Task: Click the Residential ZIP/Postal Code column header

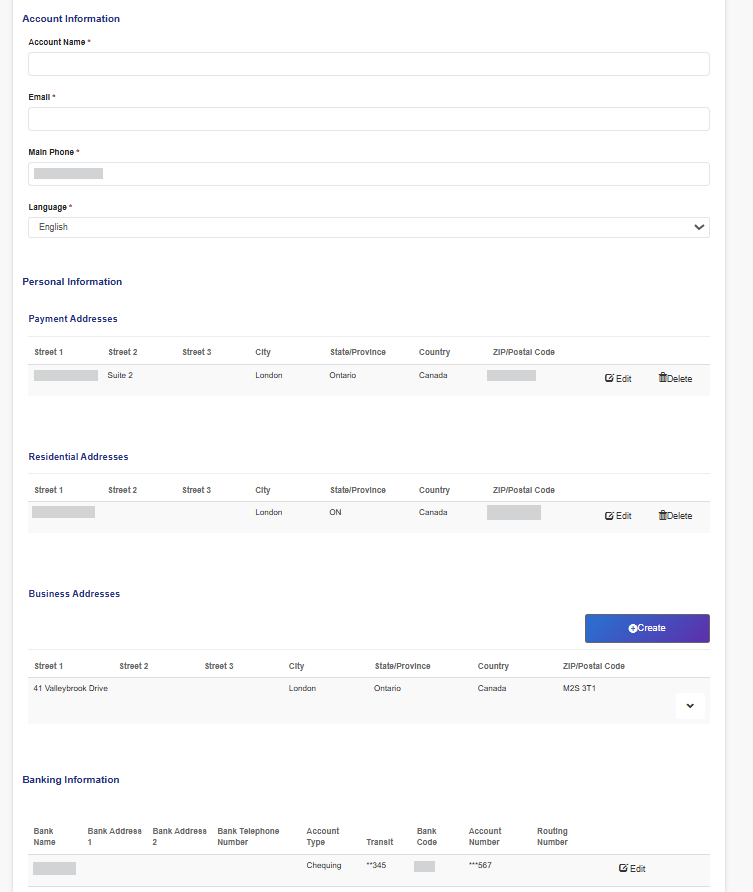Action: coord(523,490)
